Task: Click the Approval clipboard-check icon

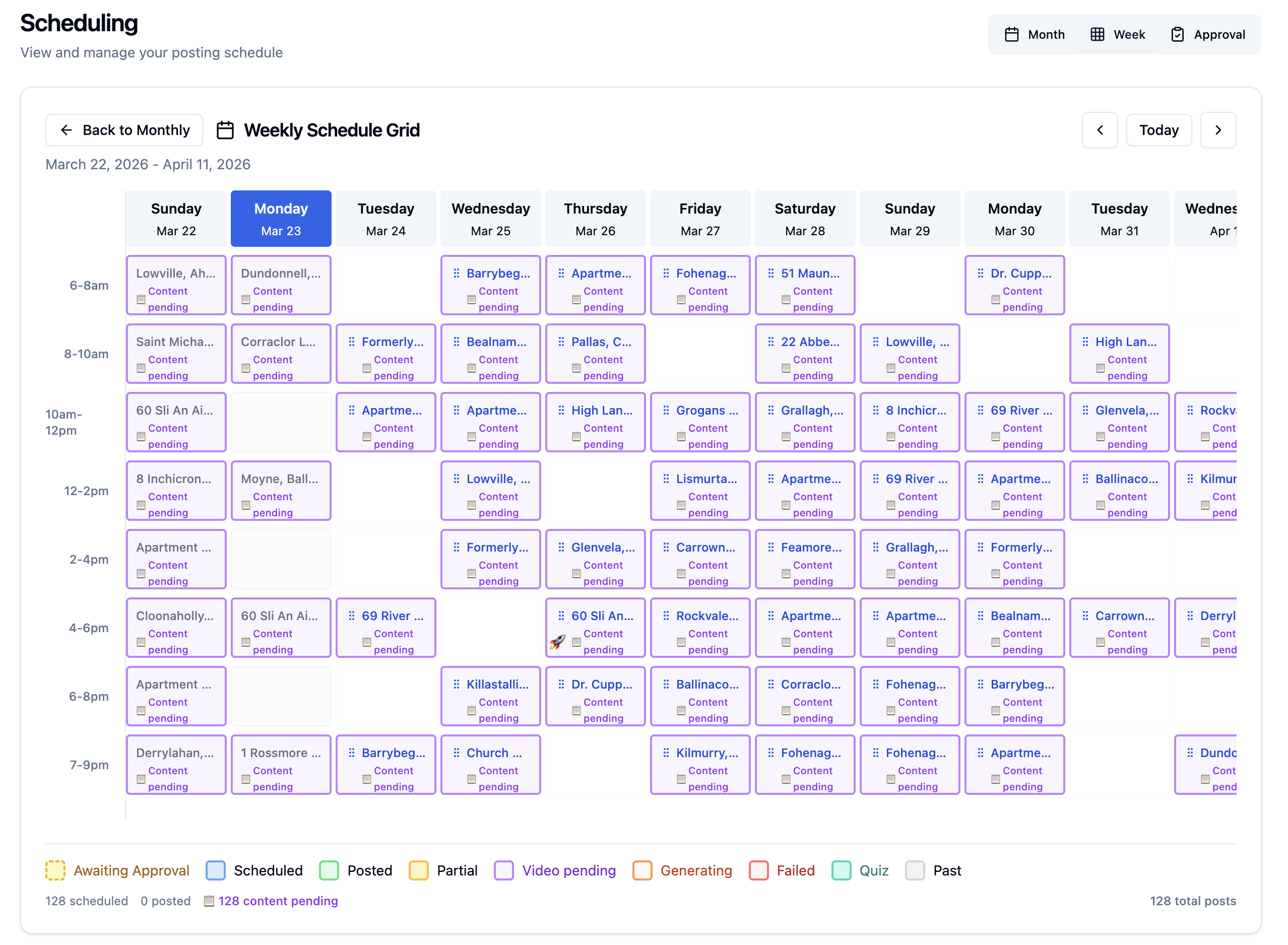Action: [1177, 34]
